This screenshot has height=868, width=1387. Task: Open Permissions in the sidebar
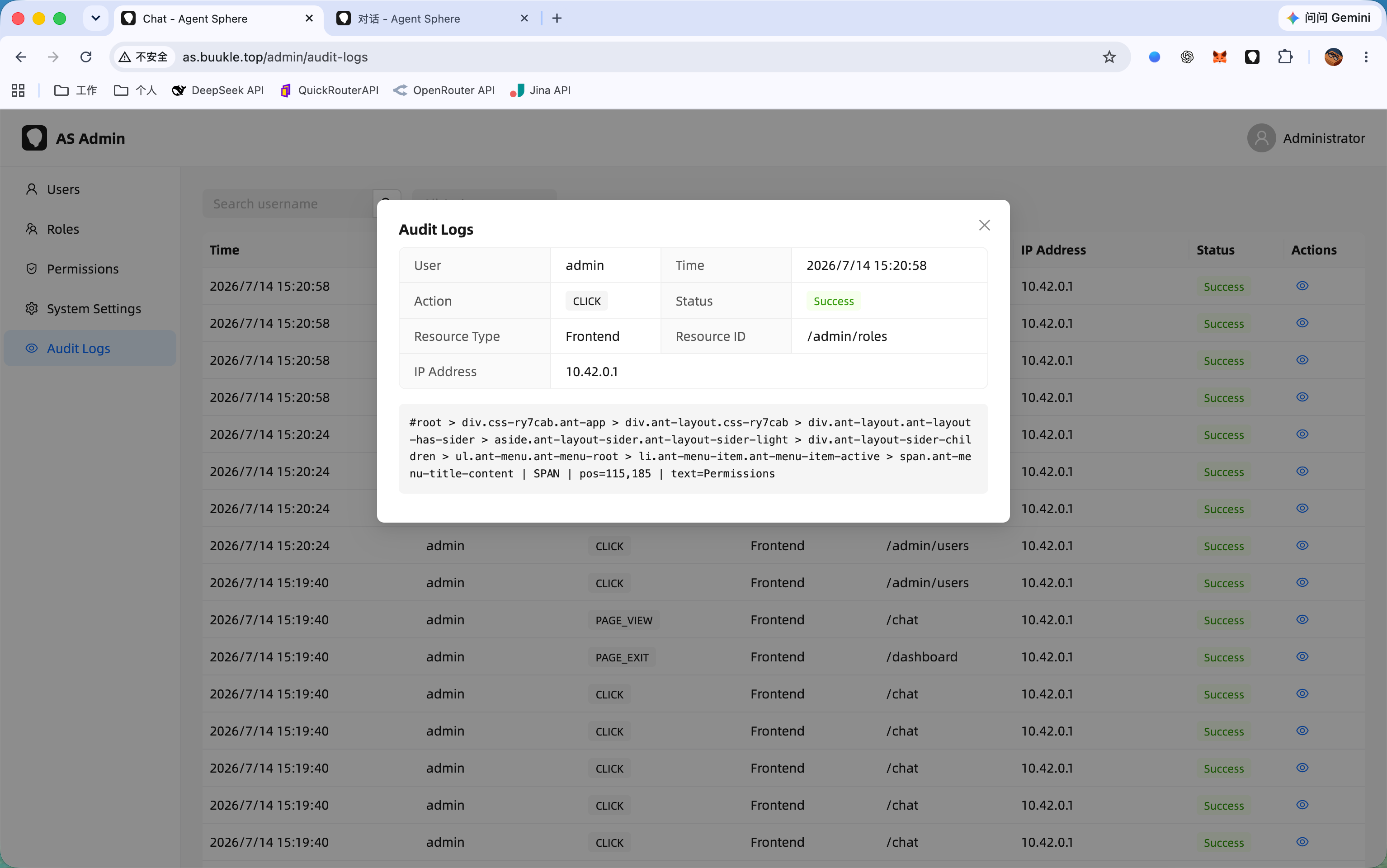pos(90,269)
